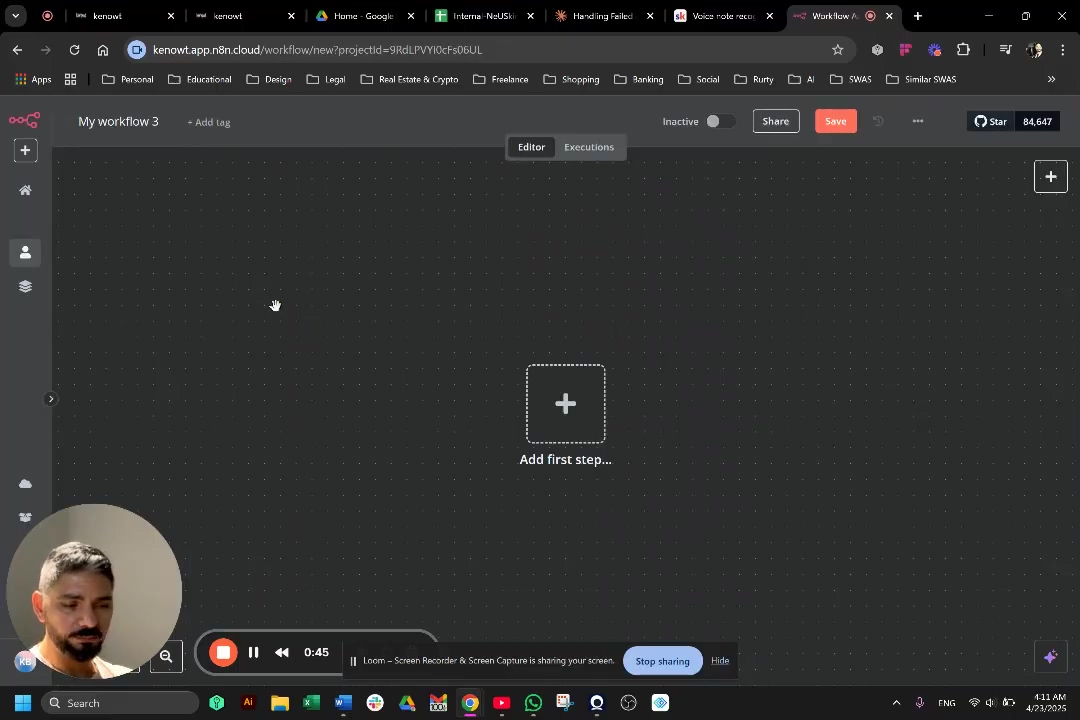Click the n8n logo in the sidebar
Viewport: 1080px width, 720px height.
pos(24,121)
